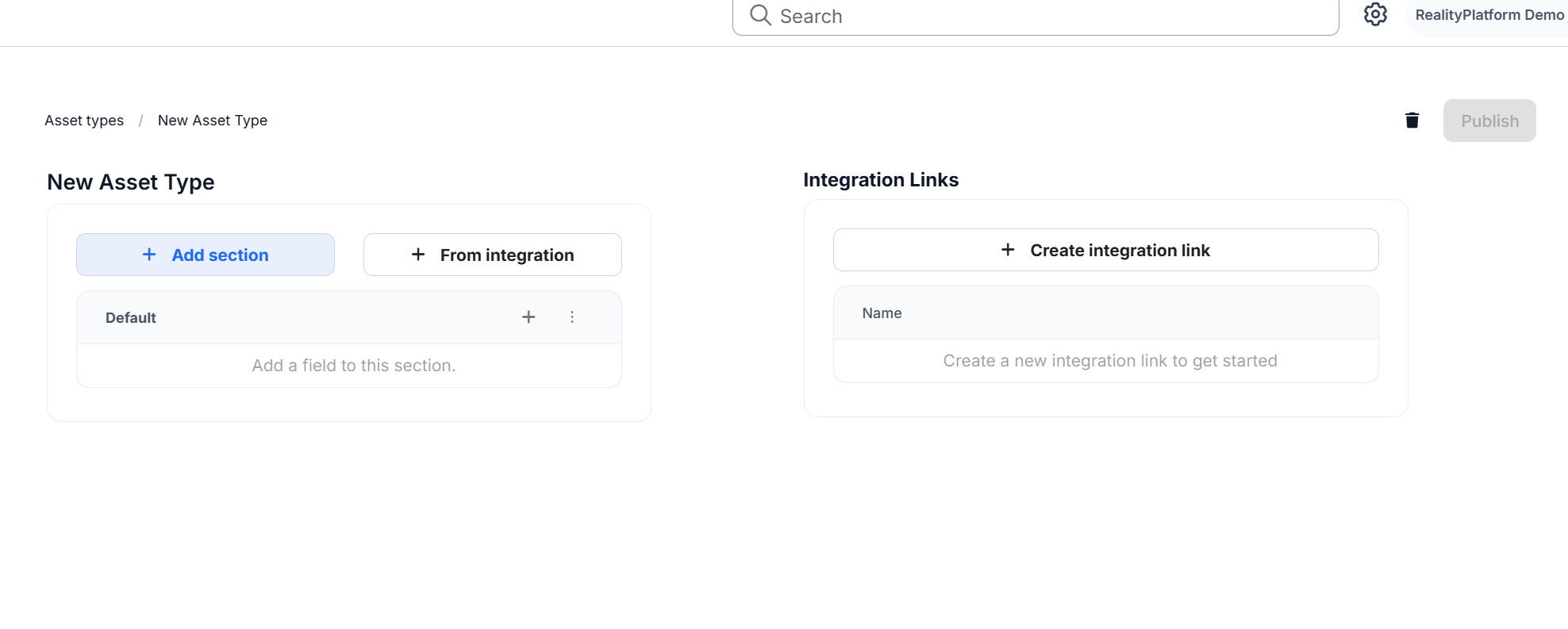Click the Add section label text
Screen dimensions: 1568x629
(x=220, y=255)
